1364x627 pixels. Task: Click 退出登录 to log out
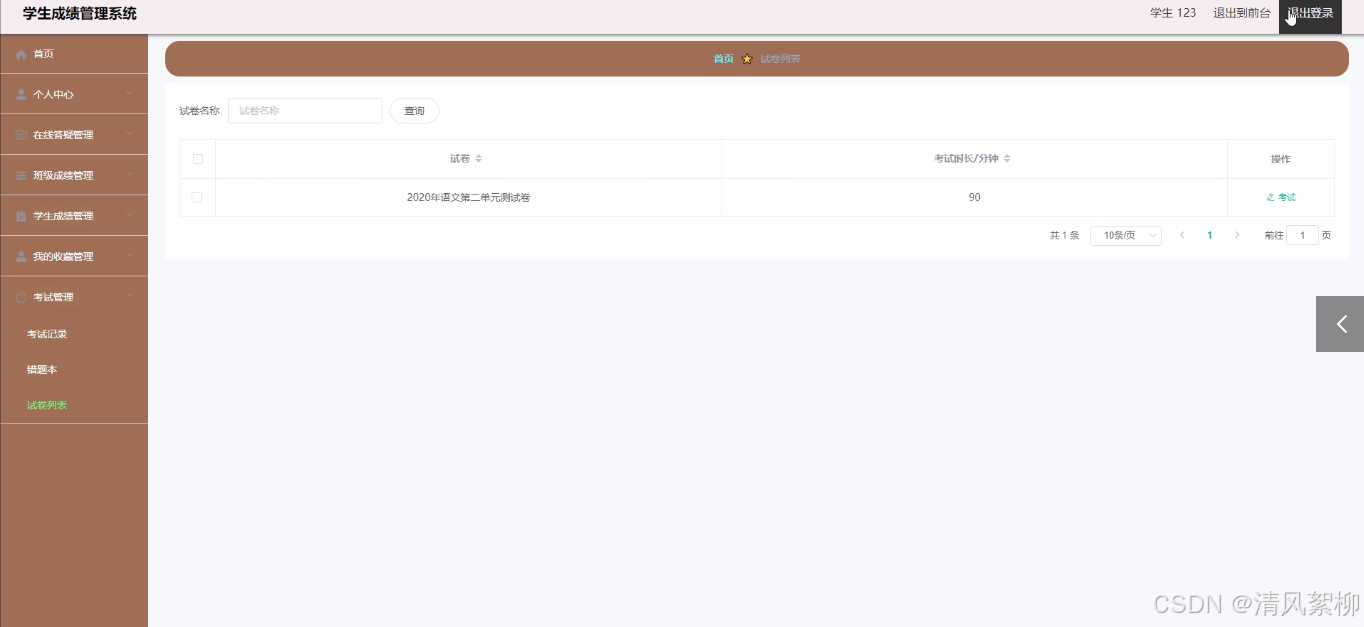(x=1310, y=14)
